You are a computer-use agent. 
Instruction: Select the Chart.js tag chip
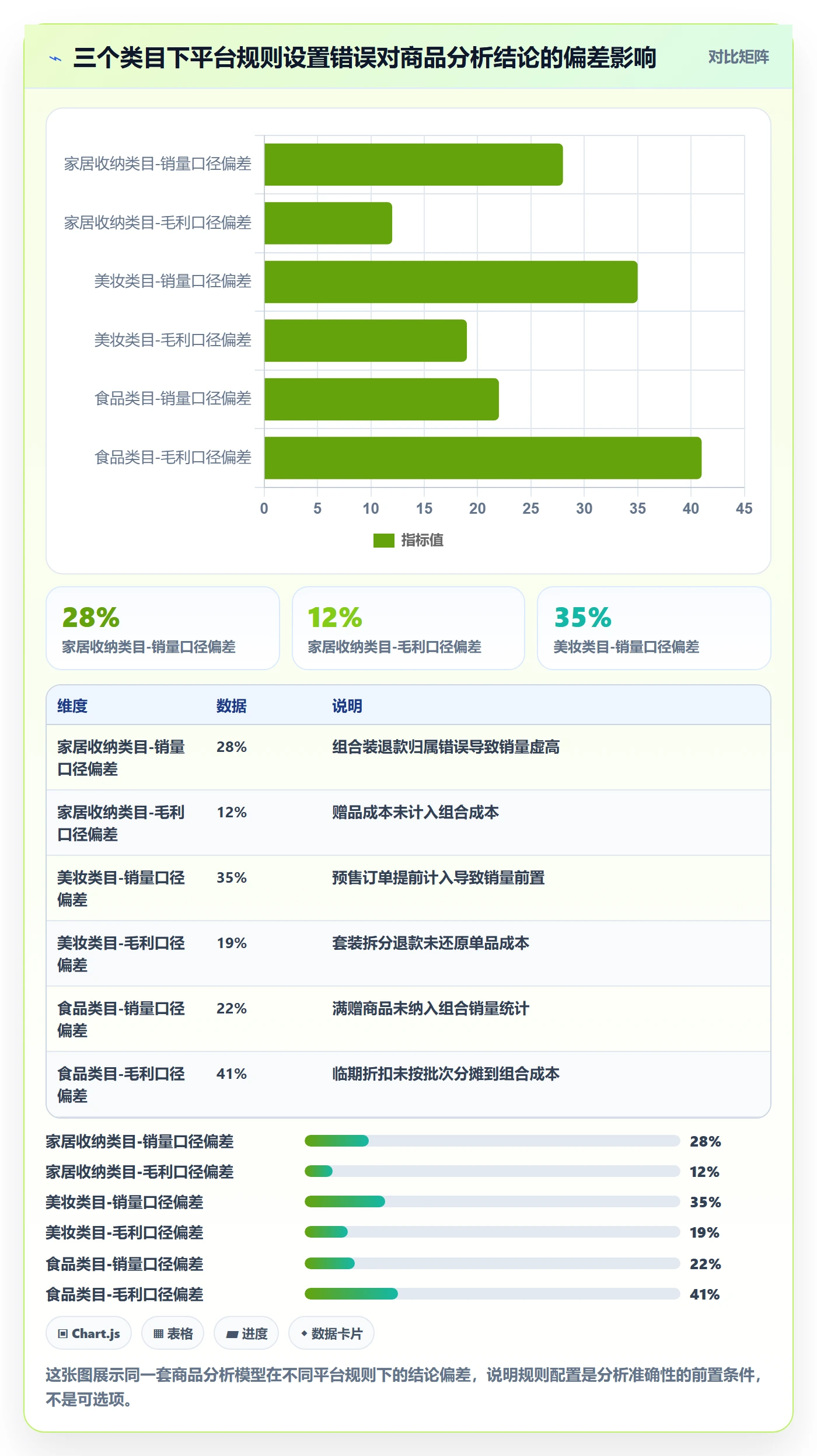click(x=89, y=1333)
